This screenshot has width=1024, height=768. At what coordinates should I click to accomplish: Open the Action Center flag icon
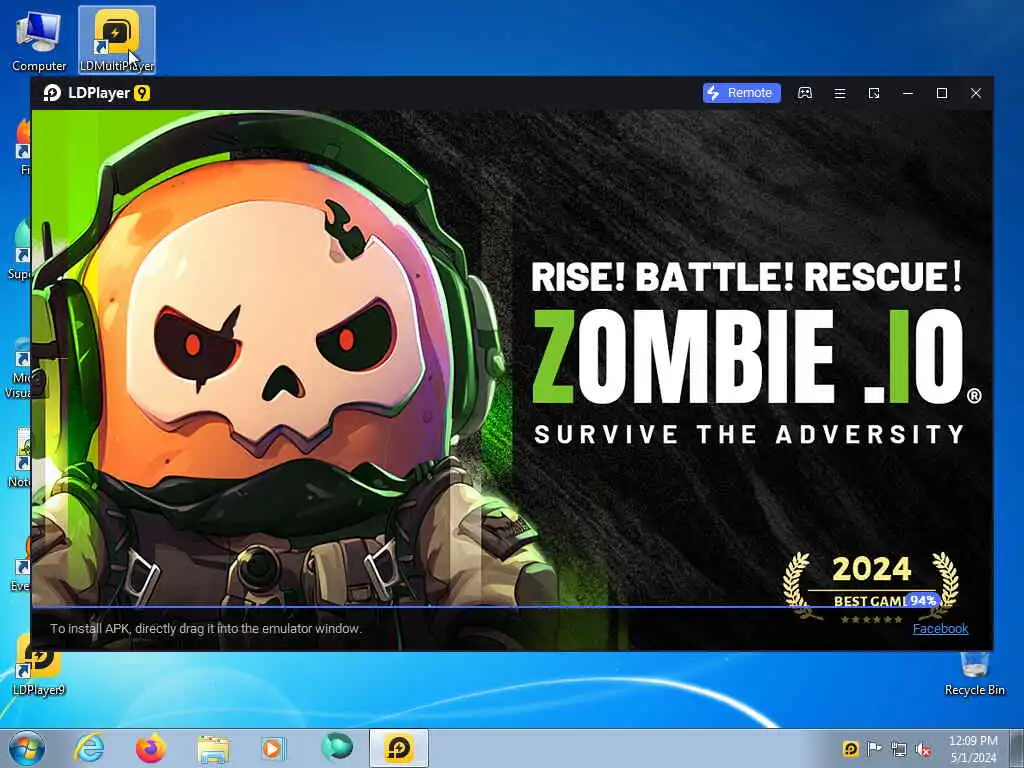point(874,749)
